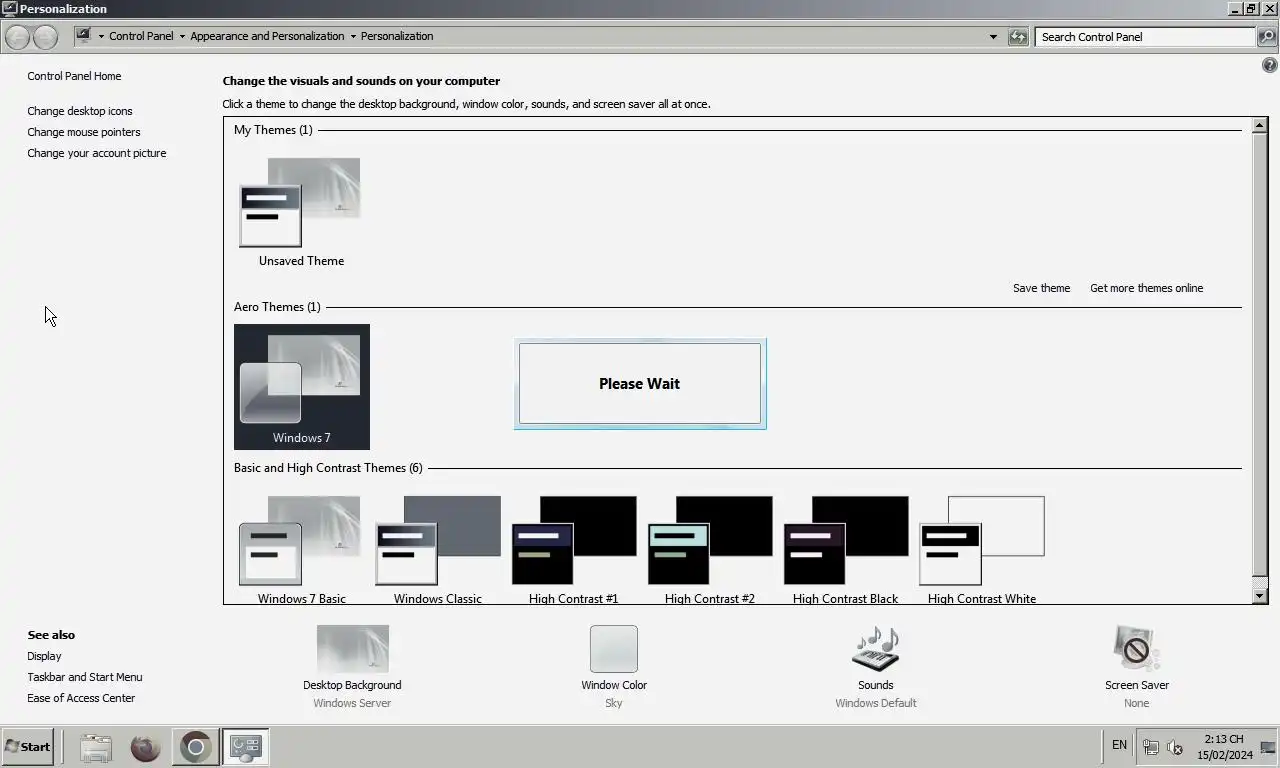Select the Windows 7 Aero theme
This screenshot has width=1280, height=768.
point(302,387)
